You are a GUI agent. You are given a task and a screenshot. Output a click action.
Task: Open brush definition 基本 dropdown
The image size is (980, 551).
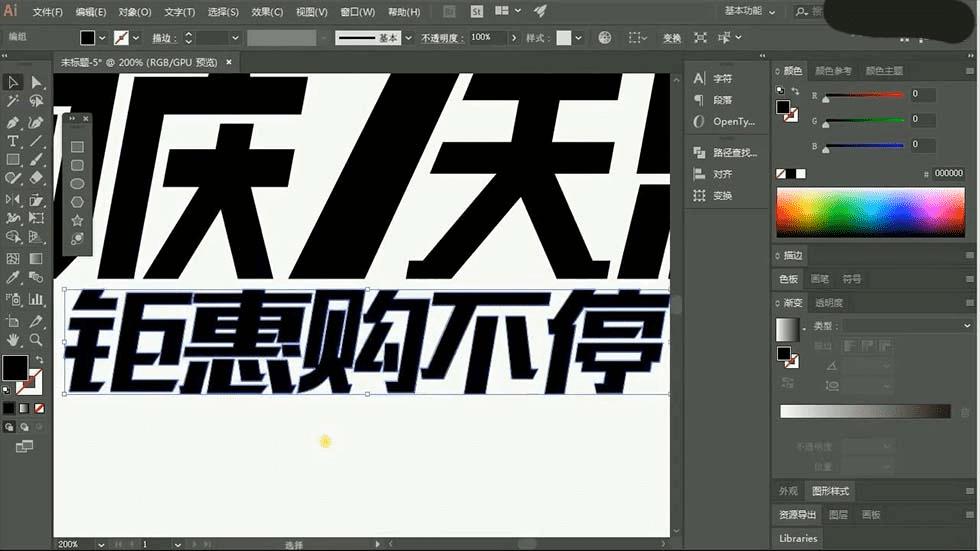click(408, 38)
